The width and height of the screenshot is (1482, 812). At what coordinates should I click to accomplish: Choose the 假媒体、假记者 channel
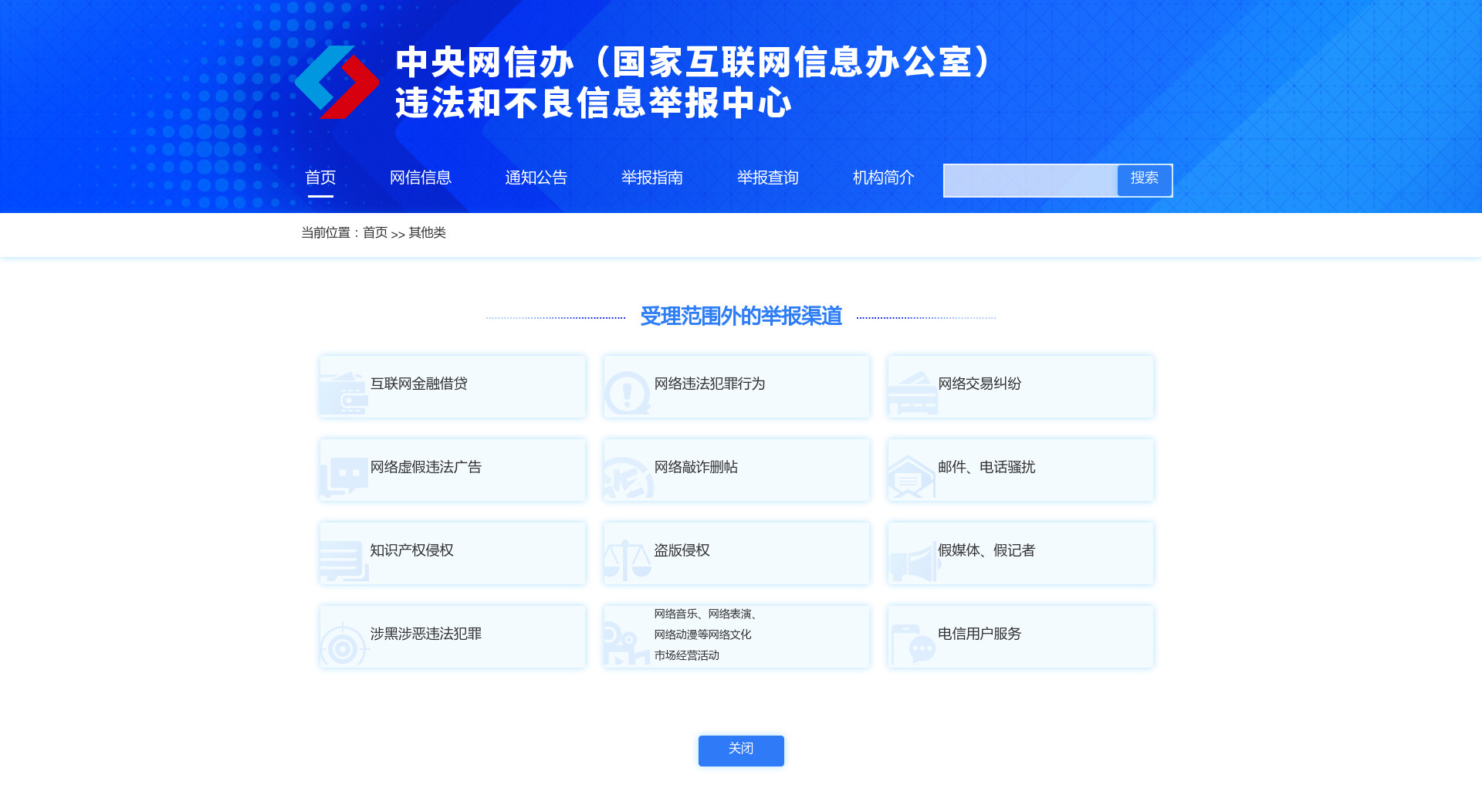tap(1020, 553)
